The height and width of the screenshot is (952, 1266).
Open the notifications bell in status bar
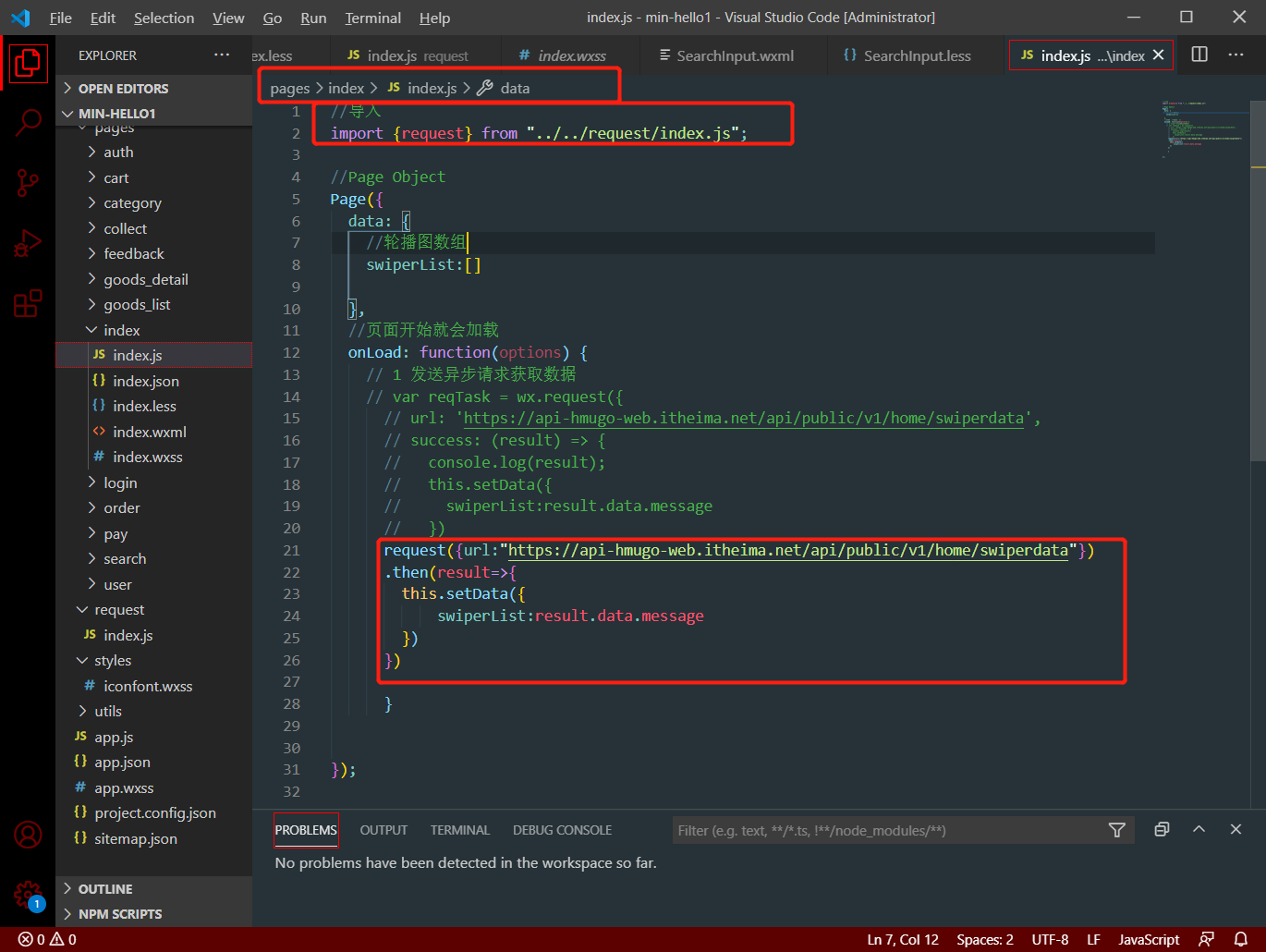coord(1241,939)
